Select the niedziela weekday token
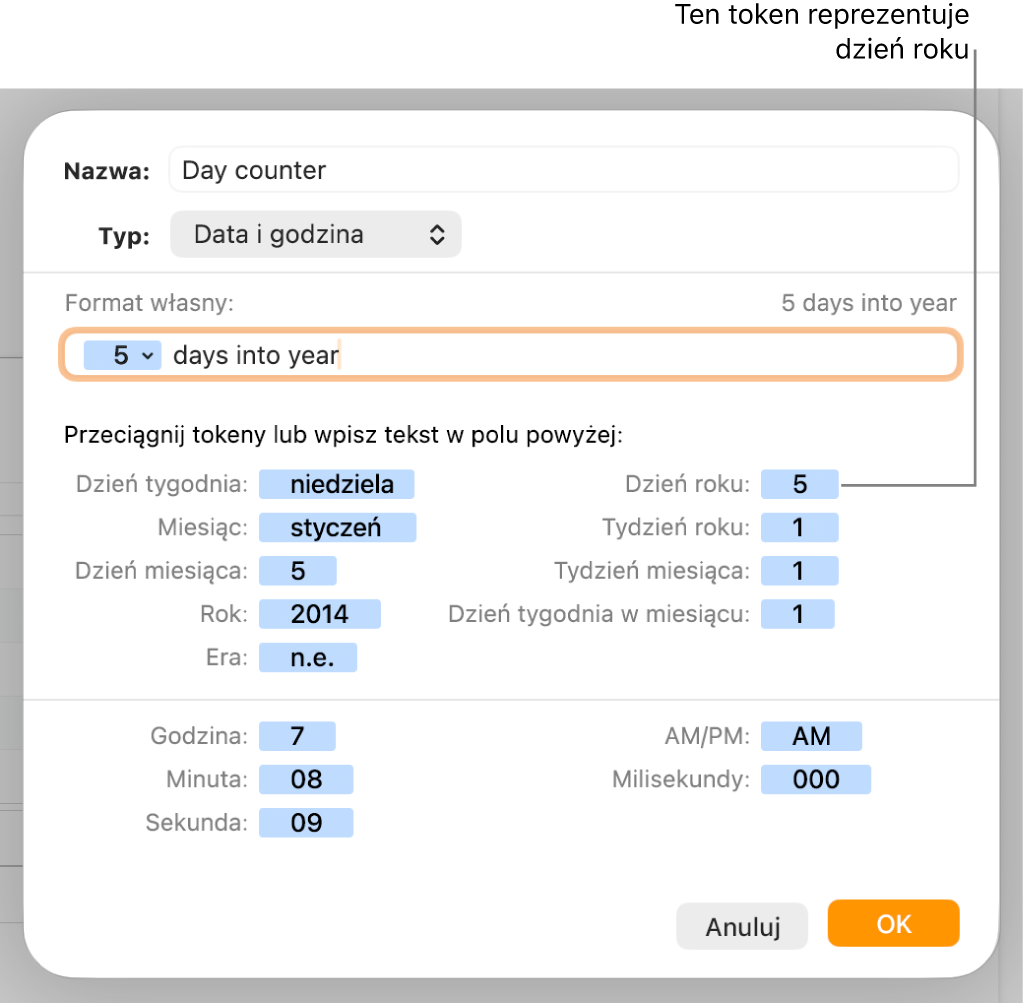This screenshot has height=1003, width=1024. [336, 485]
